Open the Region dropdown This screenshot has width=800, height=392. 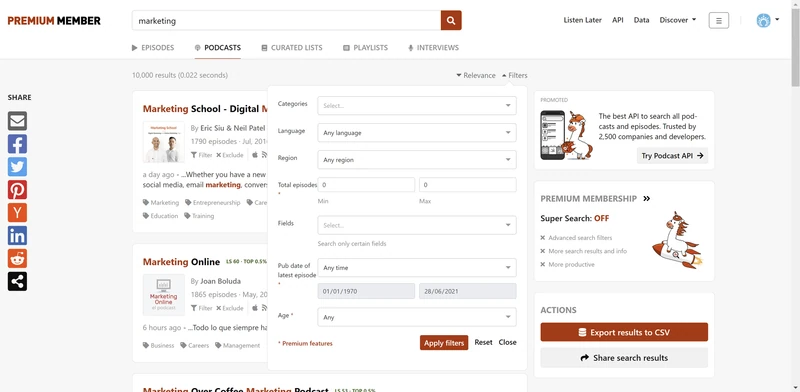point(417,160)
